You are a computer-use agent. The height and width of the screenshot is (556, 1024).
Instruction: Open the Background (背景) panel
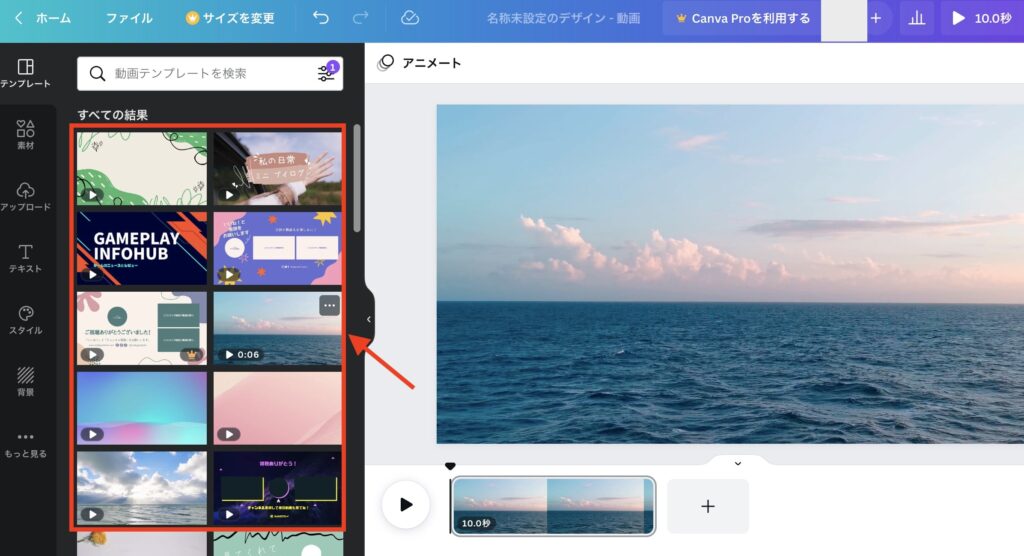click(25, 382)
